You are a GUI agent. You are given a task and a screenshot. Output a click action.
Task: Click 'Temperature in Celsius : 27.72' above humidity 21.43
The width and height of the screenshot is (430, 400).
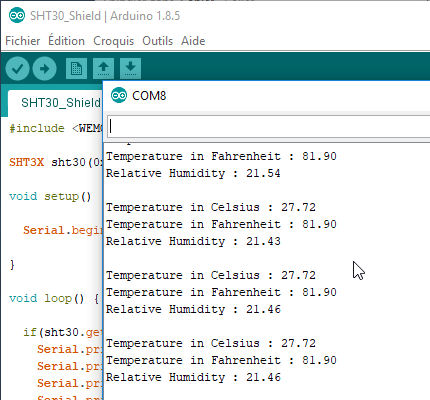pos(211,207)
